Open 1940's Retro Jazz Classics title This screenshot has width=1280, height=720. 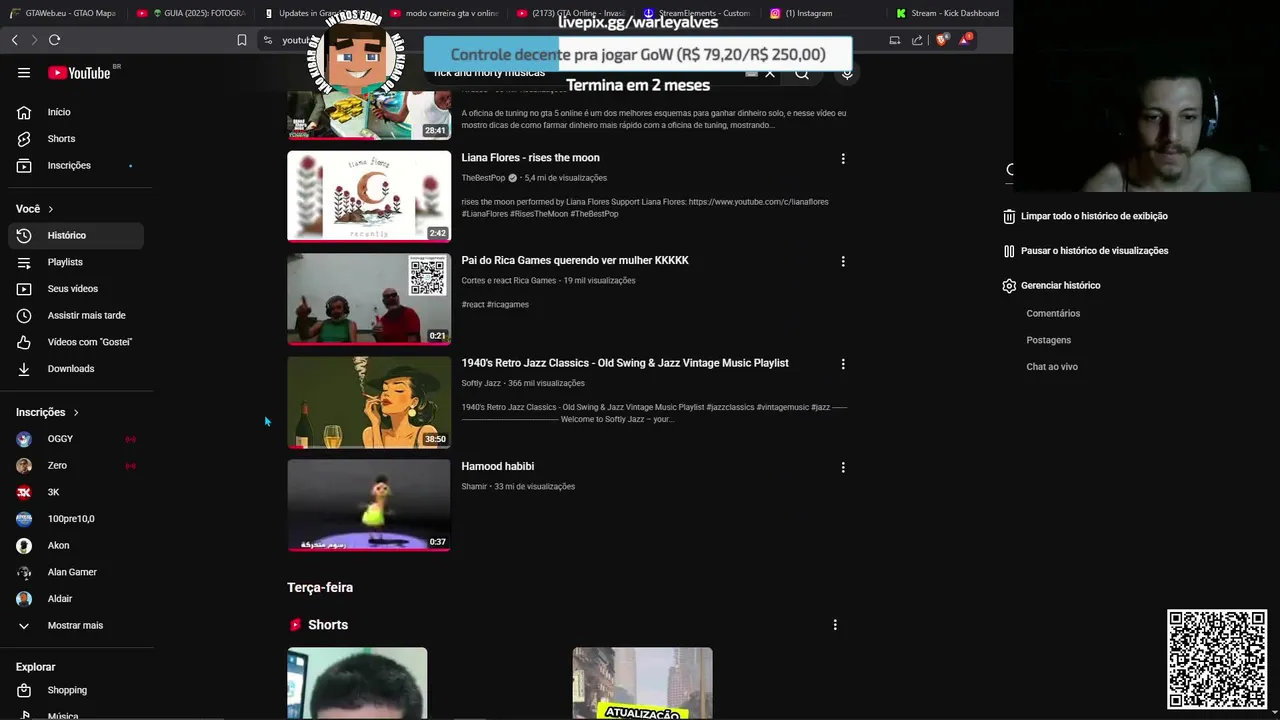(x=625, y=363)
